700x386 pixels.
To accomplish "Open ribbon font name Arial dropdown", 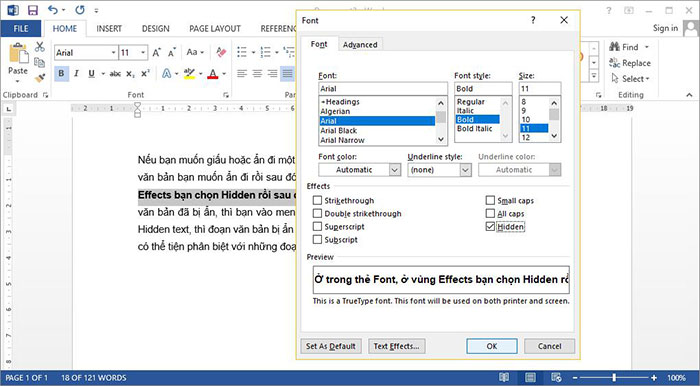I will point(113,53).
